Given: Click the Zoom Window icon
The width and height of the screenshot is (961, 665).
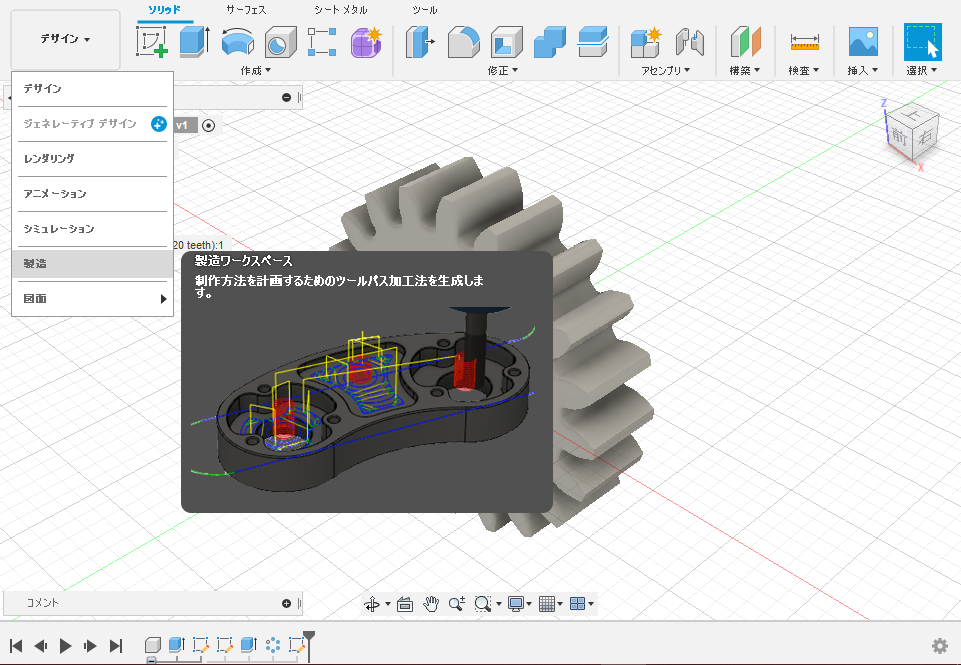Looking at the screenshot, I should click(483, 604).
